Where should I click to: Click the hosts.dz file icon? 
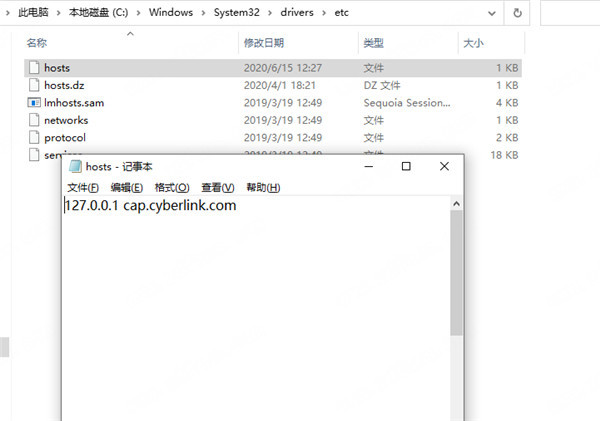(34, 85)
